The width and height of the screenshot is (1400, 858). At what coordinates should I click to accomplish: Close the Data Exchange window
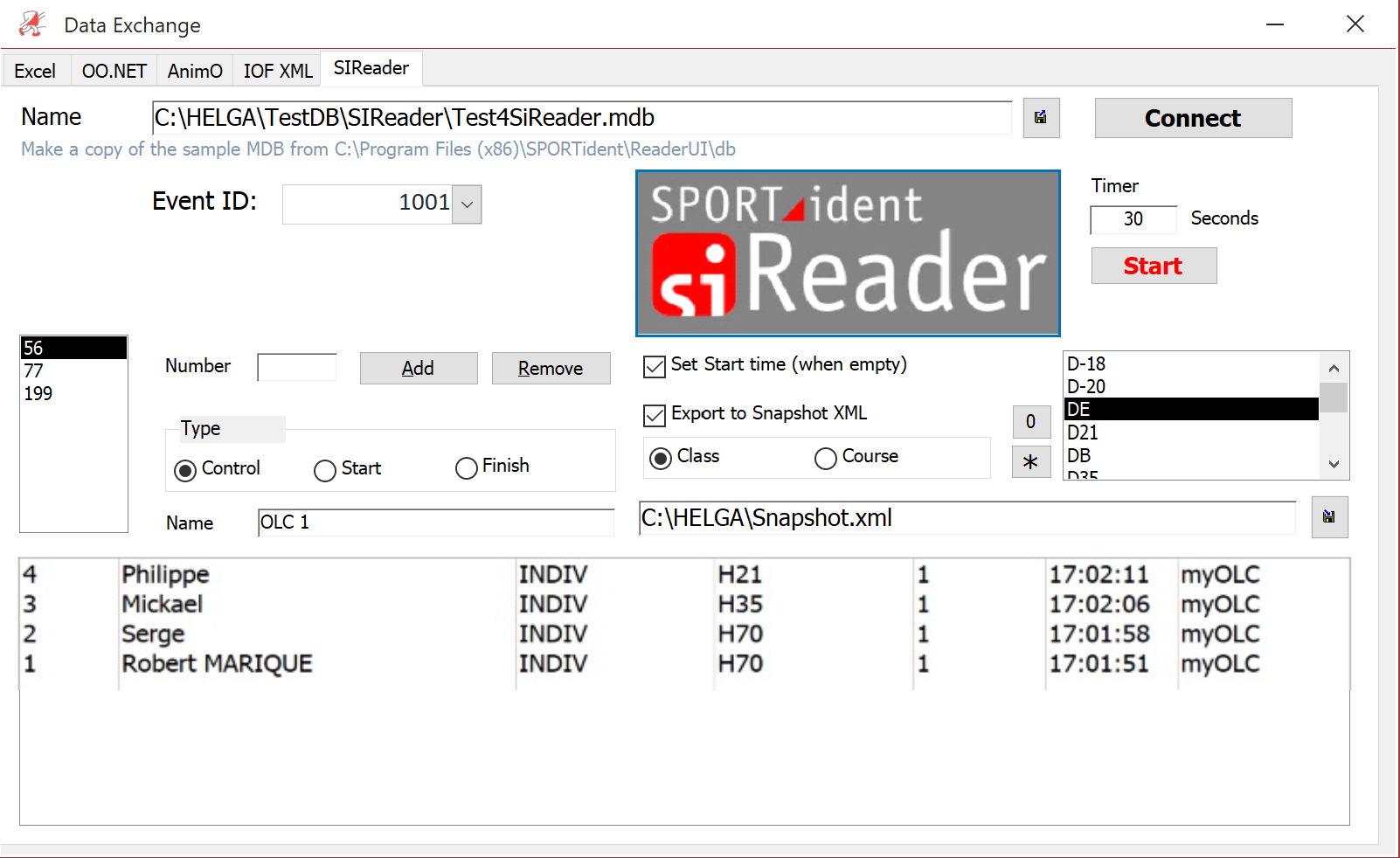click(1355, 24)
